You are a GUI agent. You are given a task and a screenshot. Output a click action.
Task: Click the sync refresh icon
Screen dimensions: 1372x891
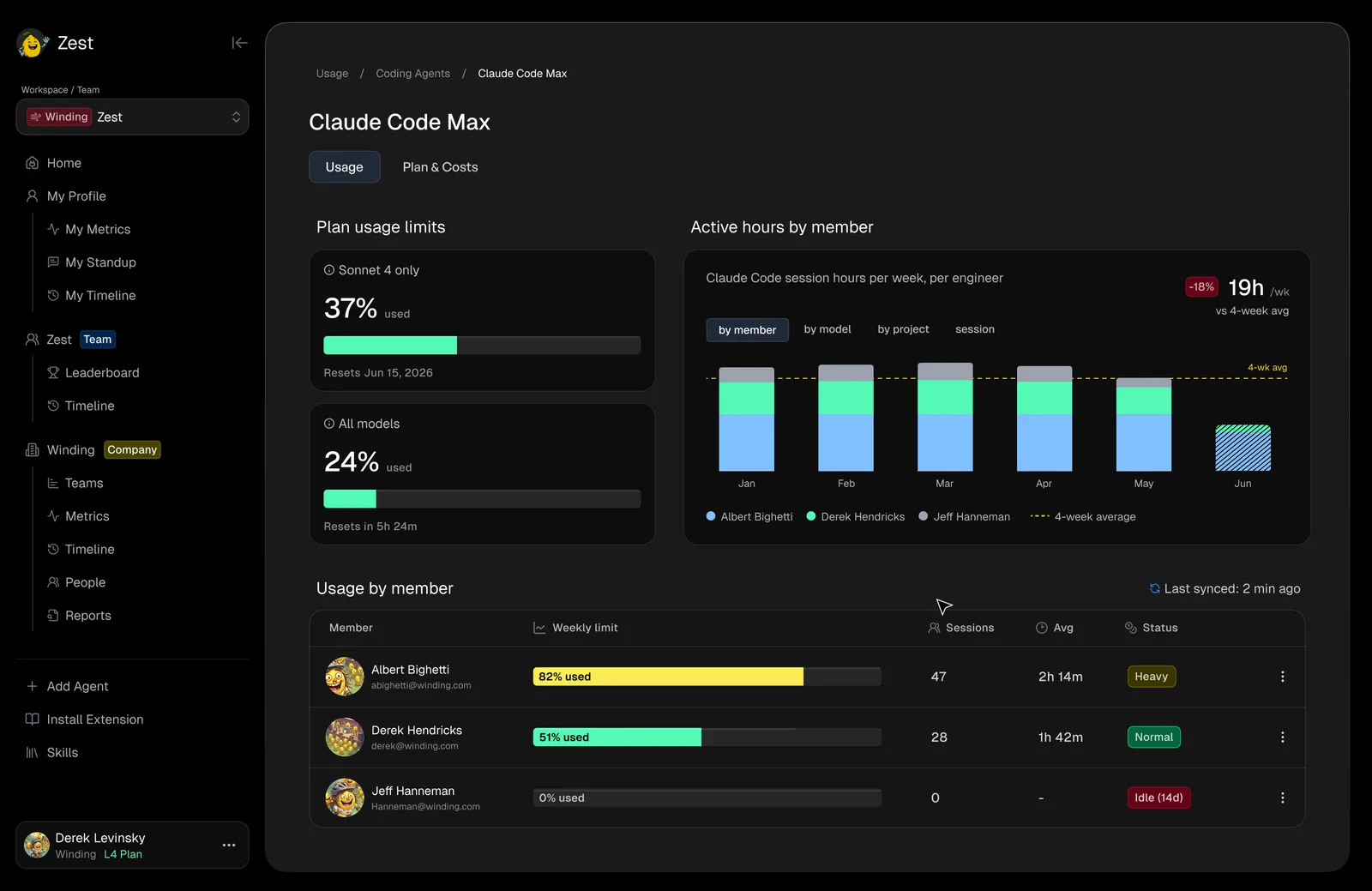[x=1155, y=588]
